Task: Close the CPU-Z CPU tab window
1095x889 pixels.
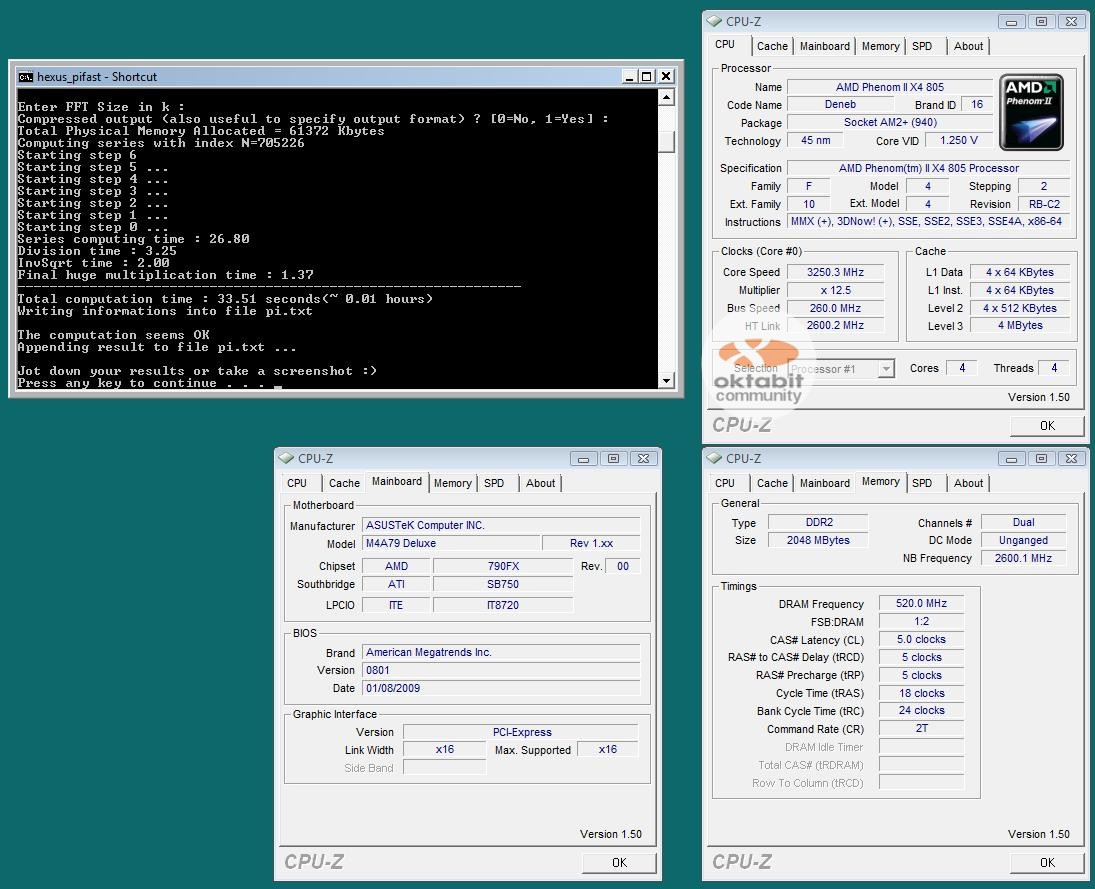Action: 1071,22
